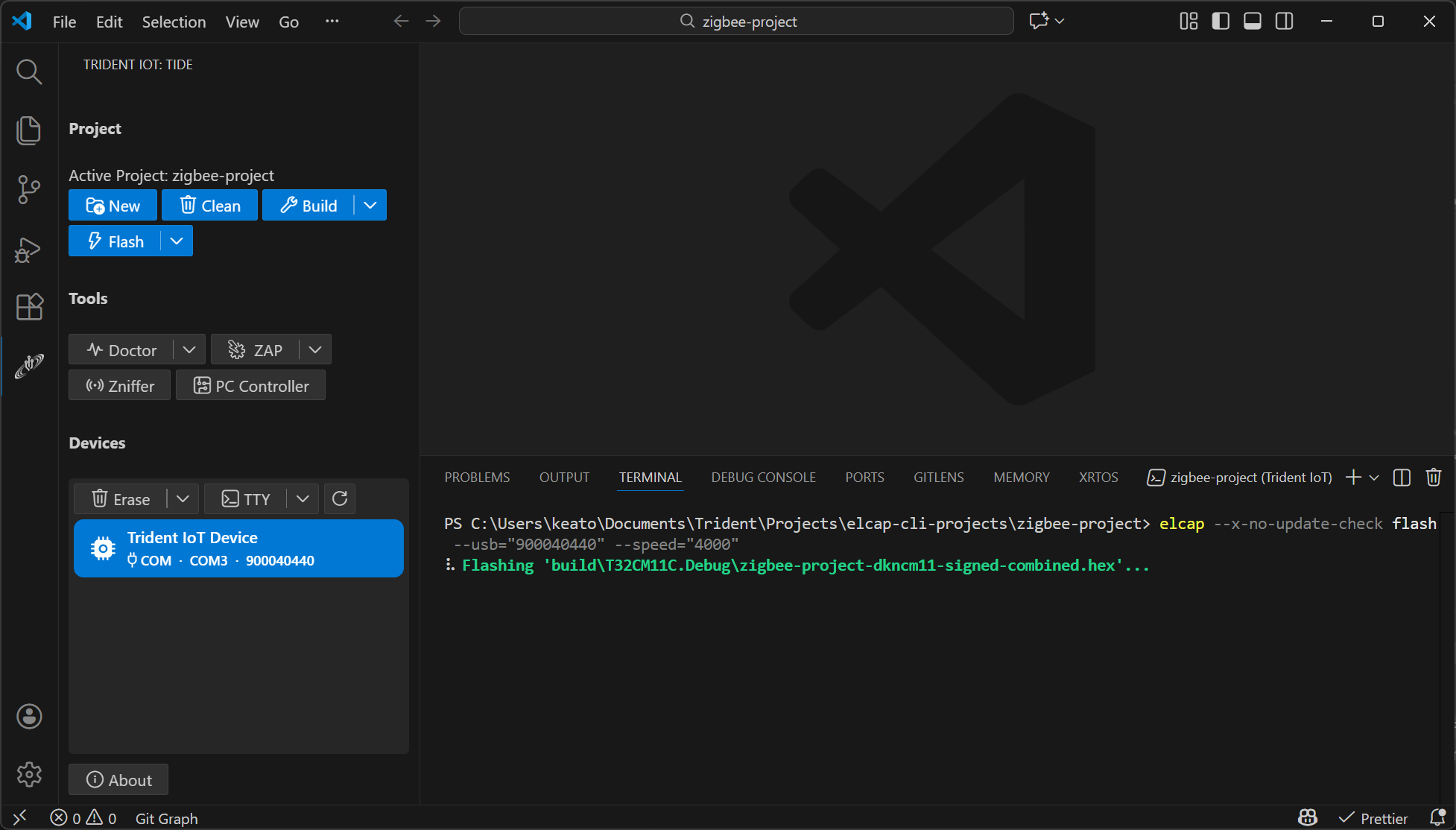Open the Search view in activity bar
The image size is (1456, 830).
[29, 72]
